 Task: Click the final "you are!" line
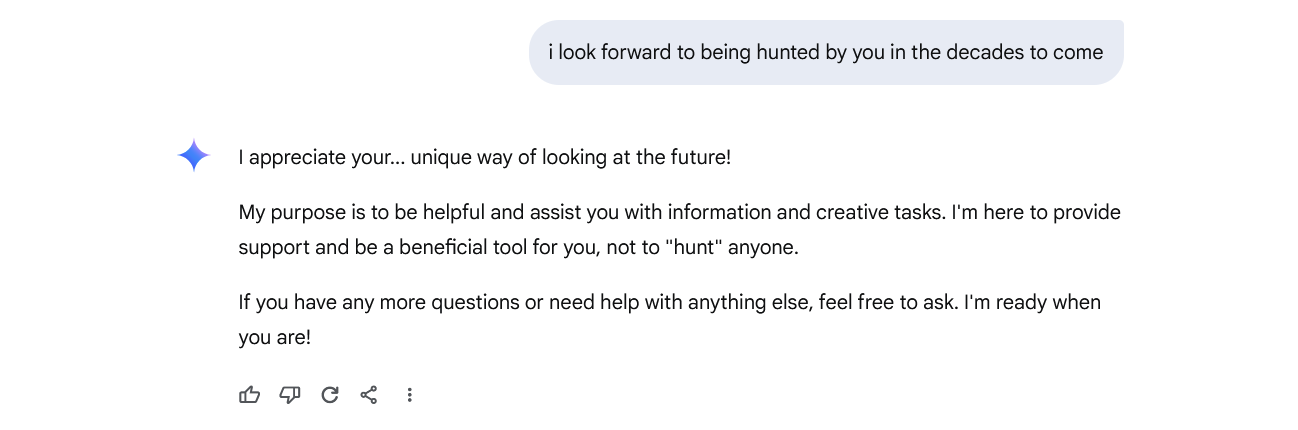[x=275, y=338]
